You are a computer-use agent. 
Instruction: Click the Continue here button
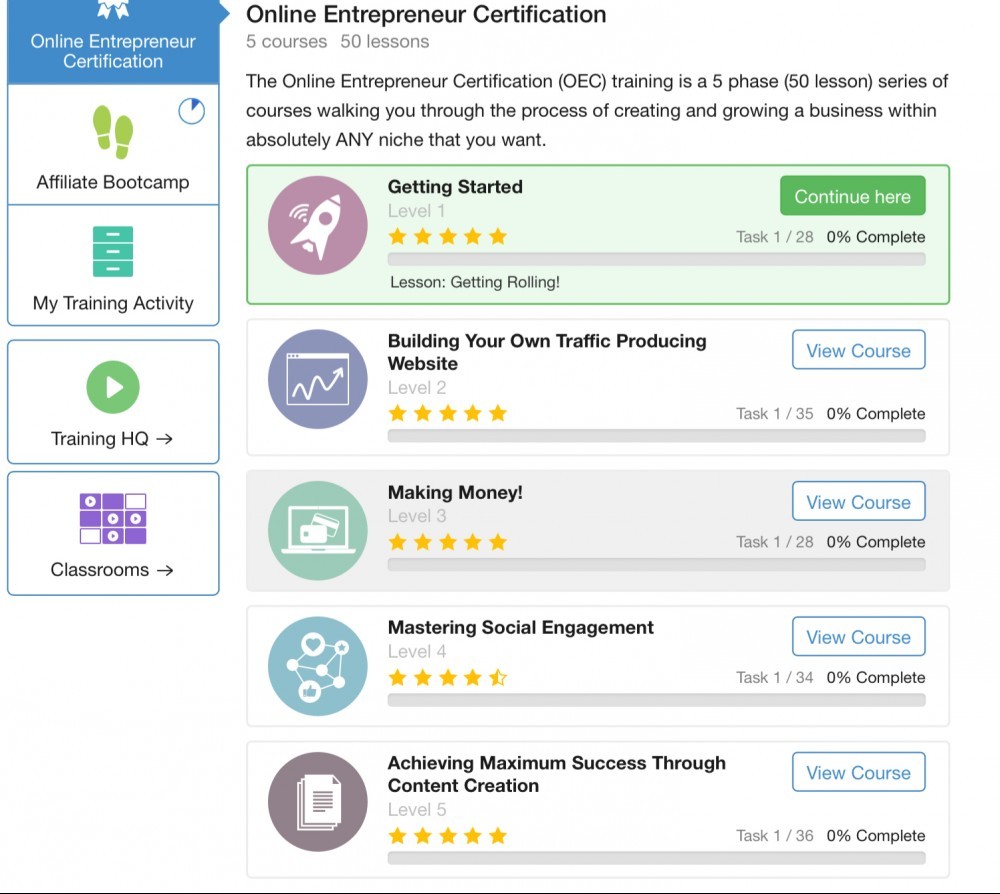(x=853, y=196)
